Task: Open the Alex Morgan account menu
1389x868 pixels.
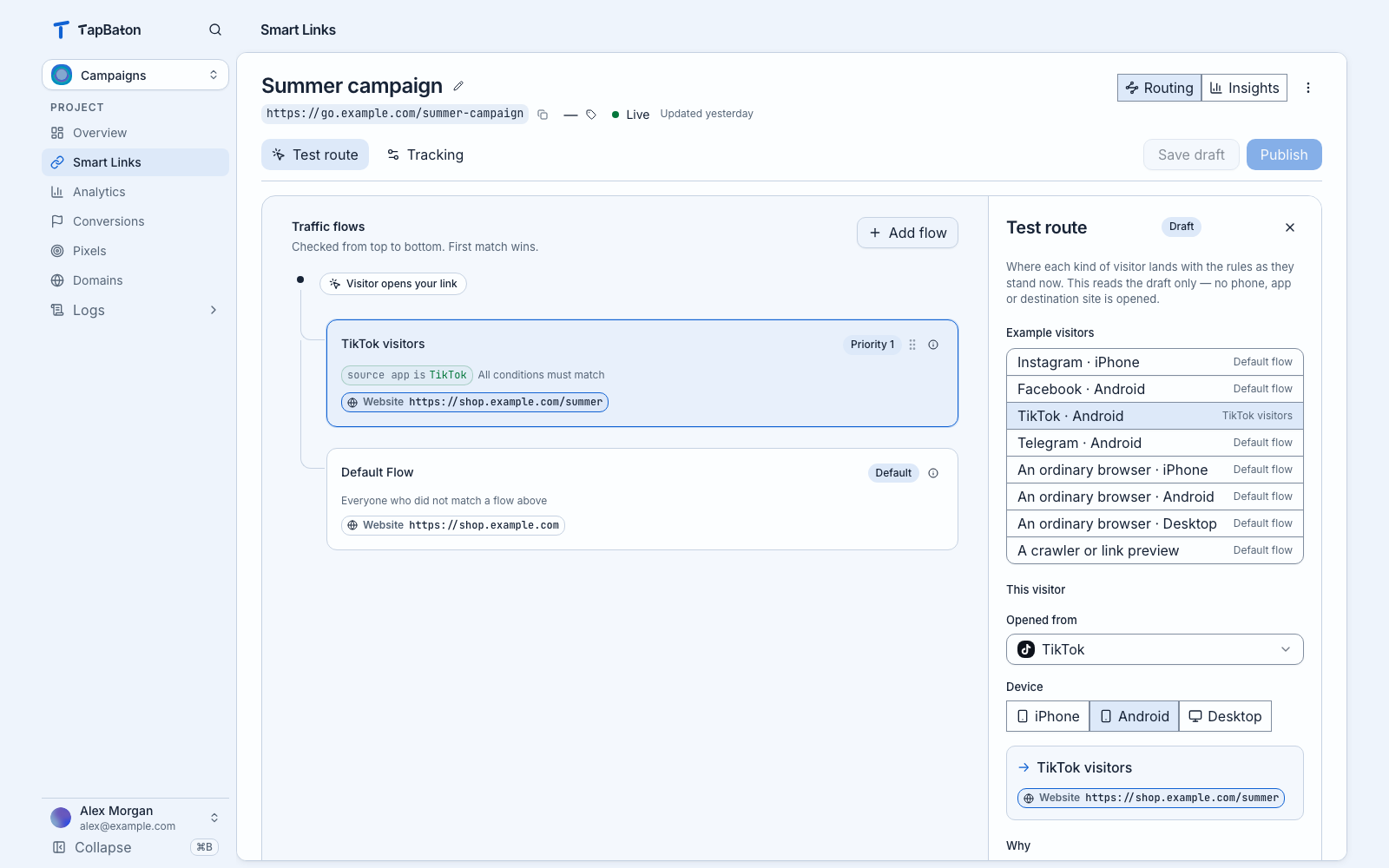Action: click(x=135, y=818)
